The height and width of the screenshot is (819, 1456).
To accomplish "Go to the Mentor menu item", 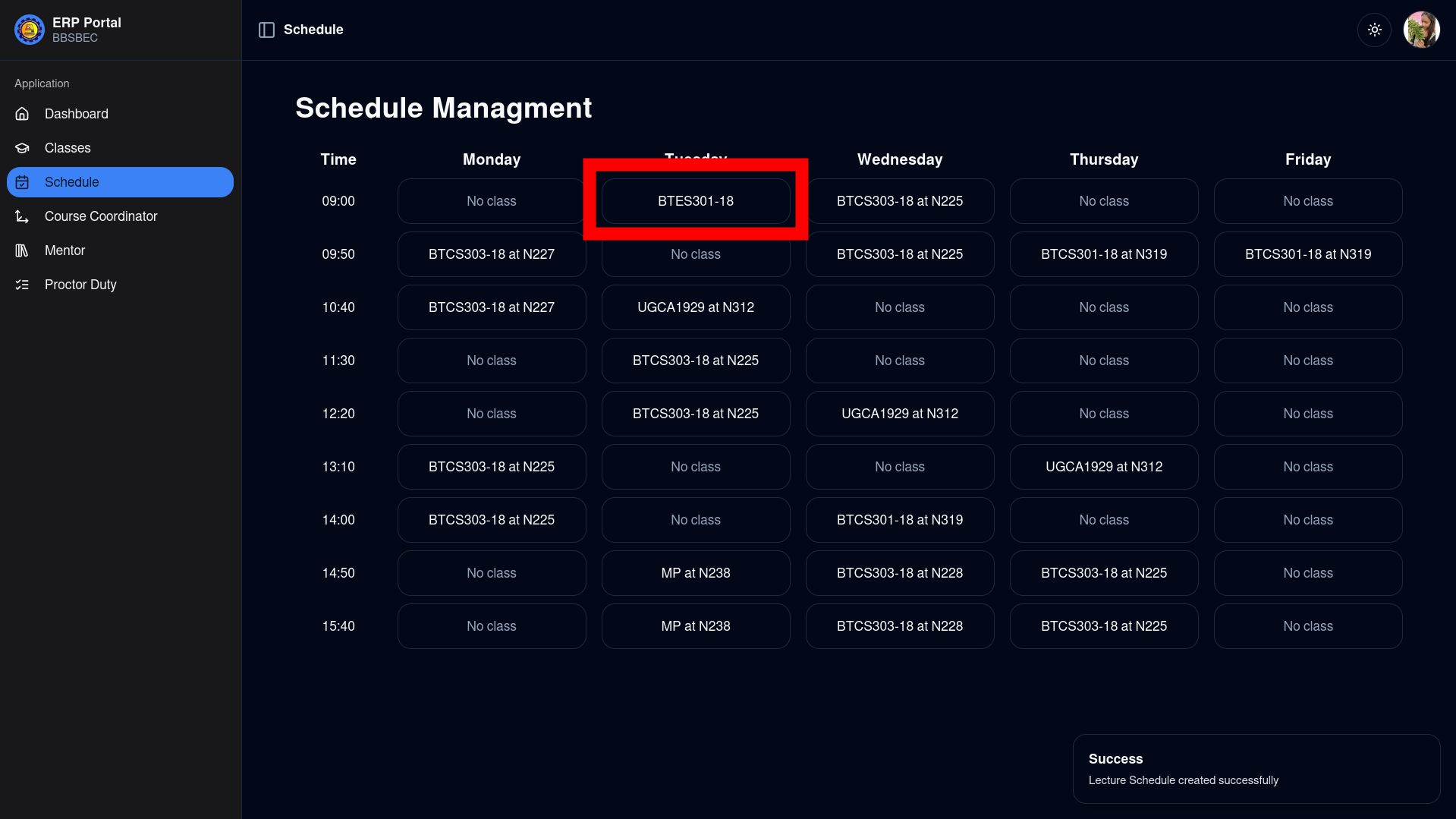I will click(120, 250).
